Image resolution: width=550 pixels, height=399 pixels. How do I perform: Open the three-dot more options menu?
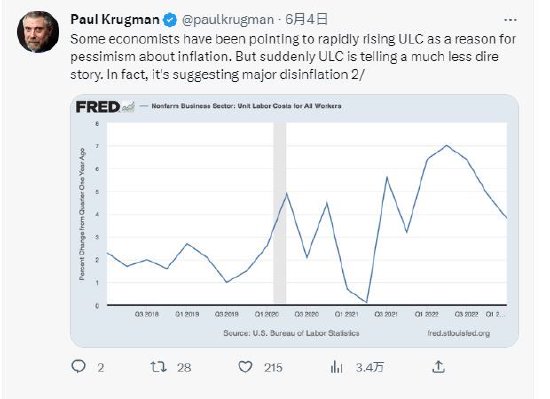[510, 20]
